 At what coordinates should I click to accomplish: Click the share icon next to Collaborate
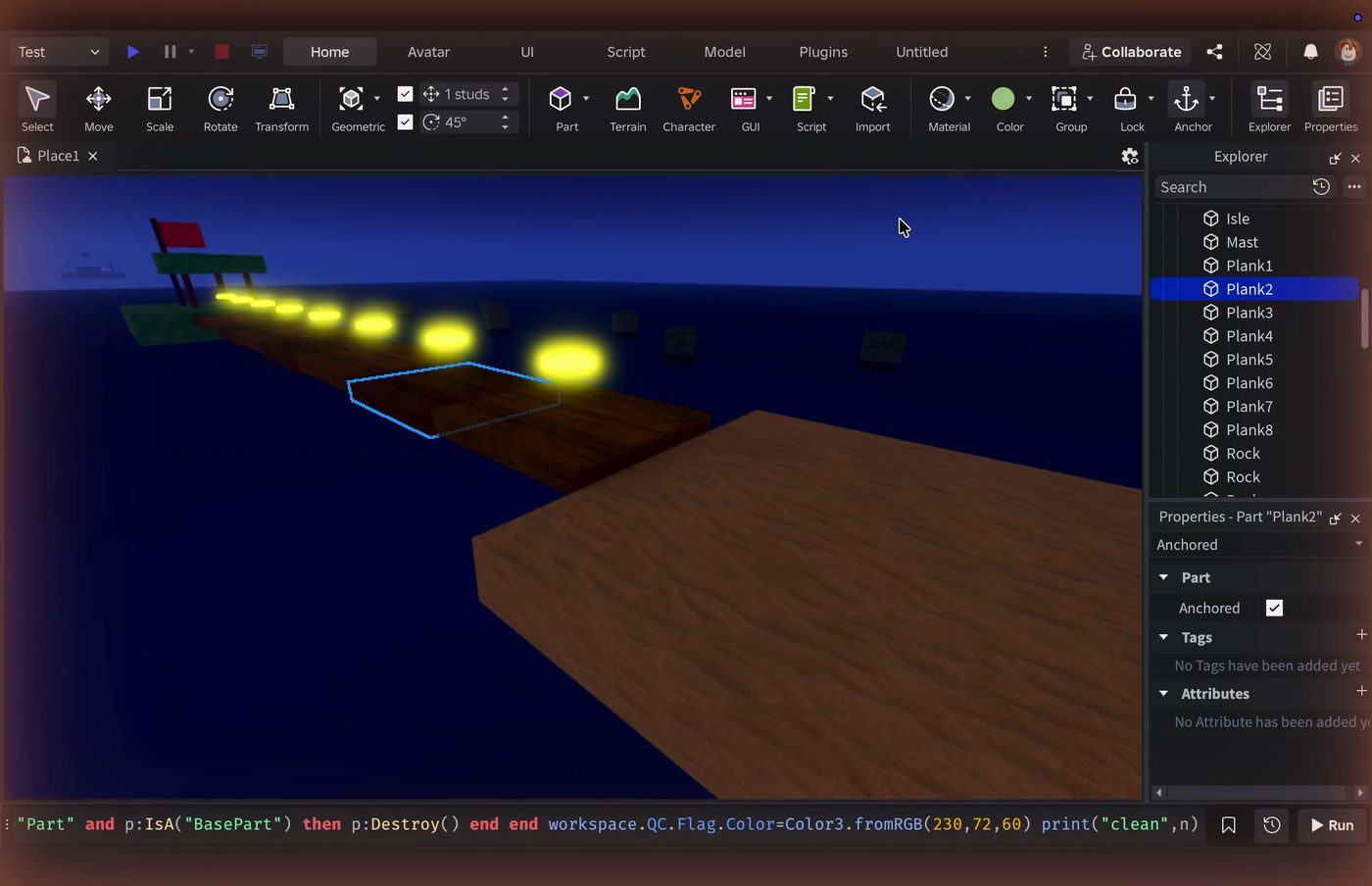point(1214,52)
